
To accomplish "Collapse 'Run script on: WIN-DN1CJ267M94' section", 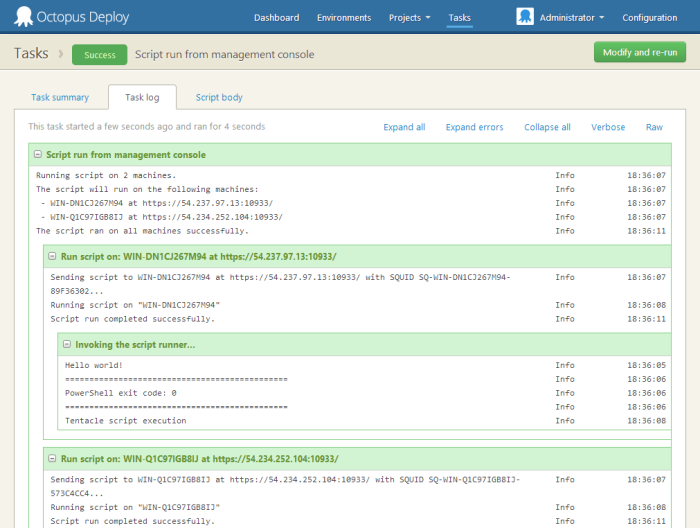I will (x=52, y=257).
